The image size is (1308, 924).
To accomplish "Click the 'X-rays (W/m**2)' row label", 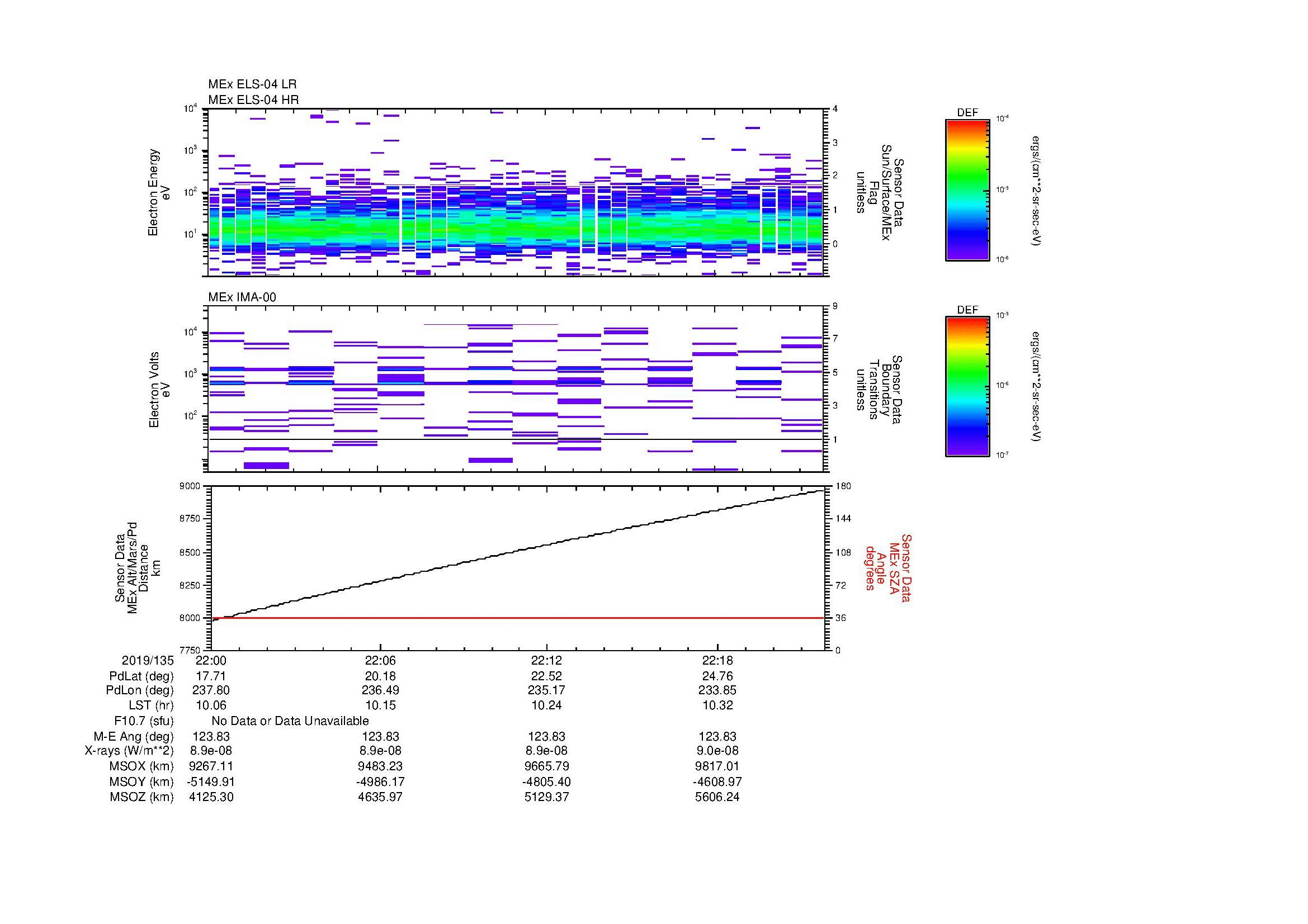I will (x=129, y=751).
